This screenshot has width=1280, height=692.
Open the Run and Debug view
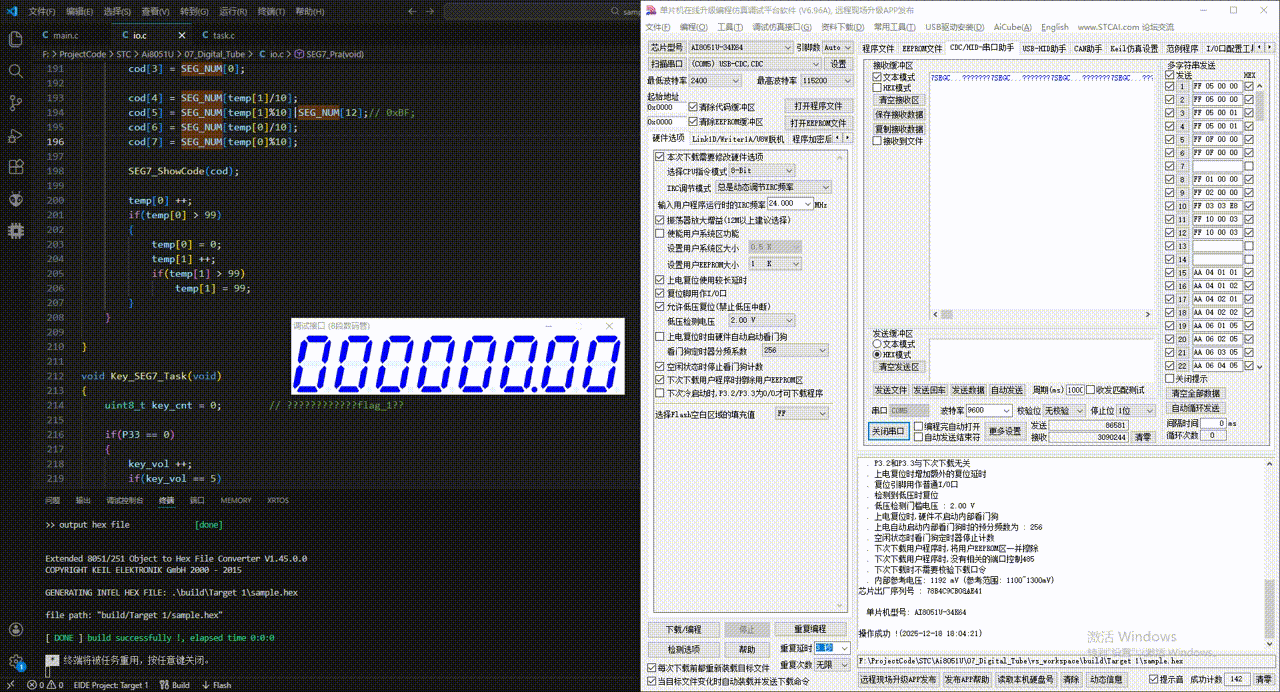click(x=15, y=135)
